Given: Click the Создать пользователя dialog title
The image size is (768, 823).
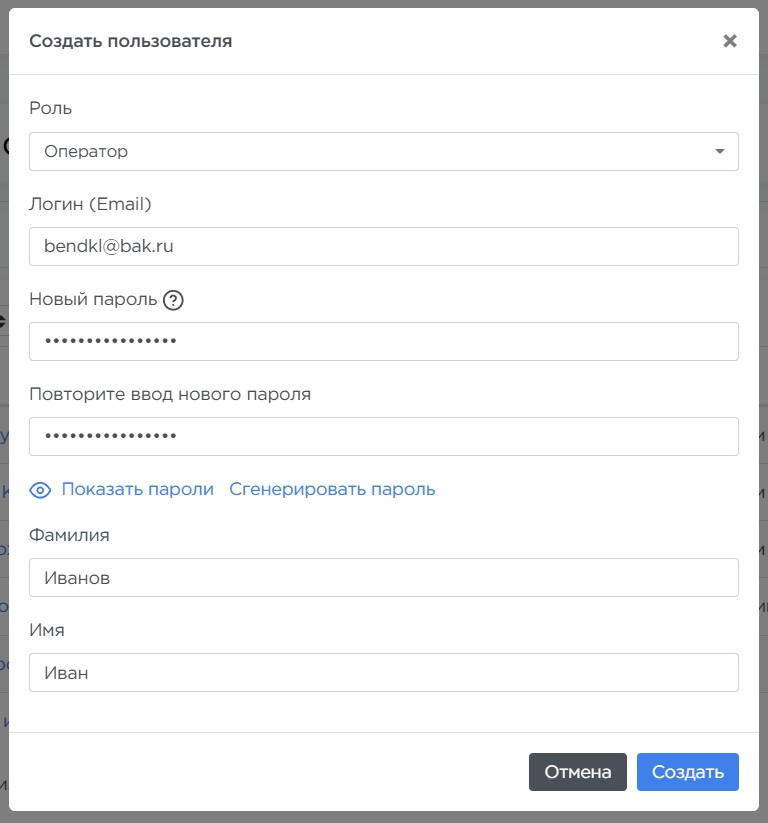Looking at the screenshot, I should pyautogui.click(x=130, y=41).
